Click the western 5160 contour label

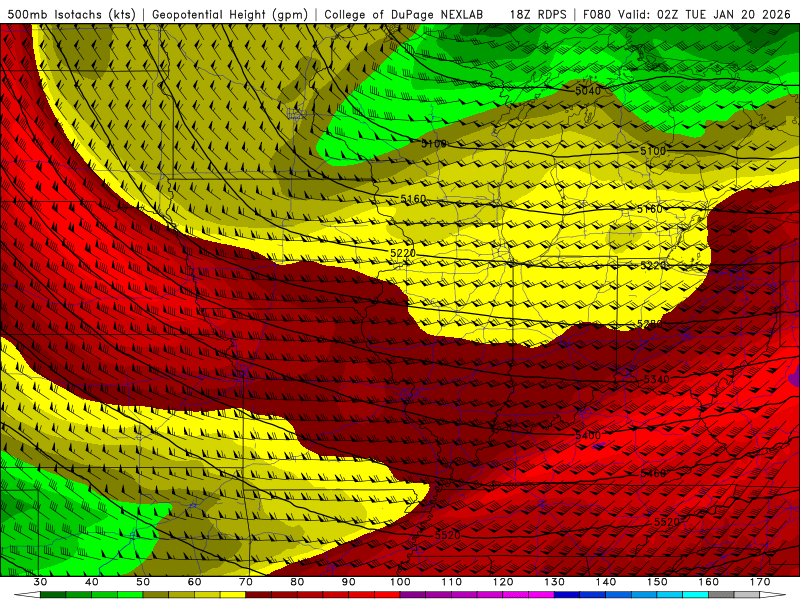(413, 198)
